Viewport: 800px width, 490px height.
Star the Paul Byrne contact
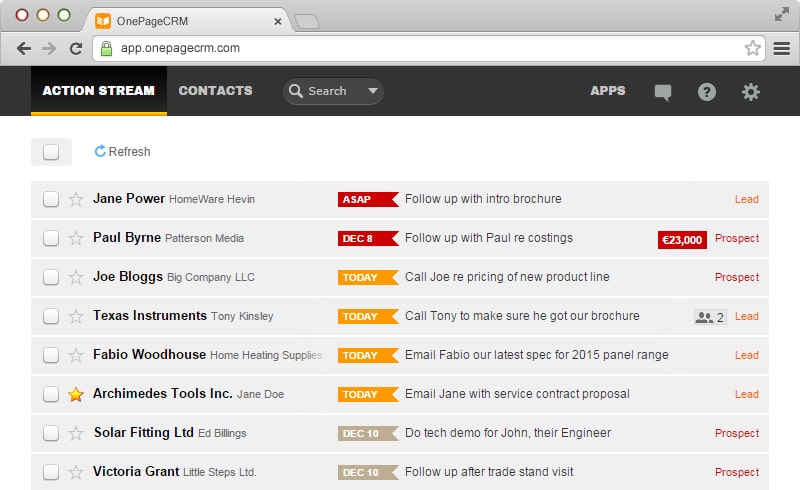click(x=76, y=238)
